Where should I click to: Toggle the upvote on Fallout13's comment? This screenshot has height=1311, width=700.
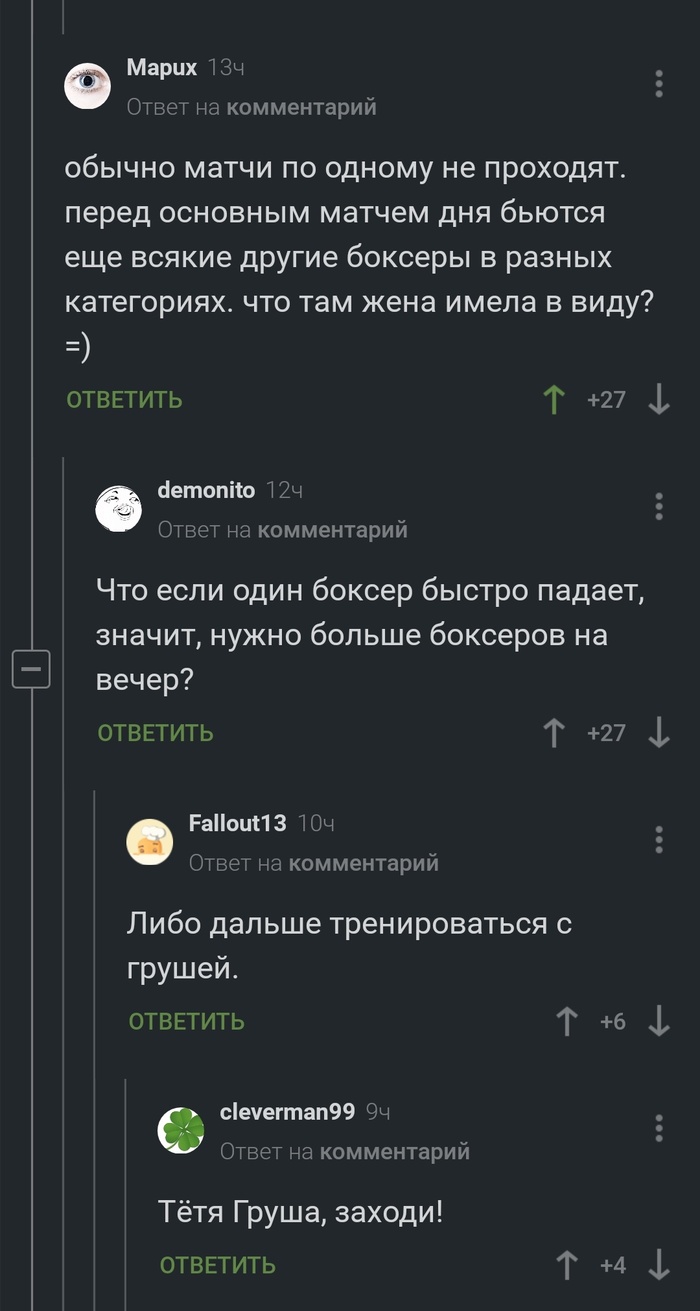pos(565,1022)
